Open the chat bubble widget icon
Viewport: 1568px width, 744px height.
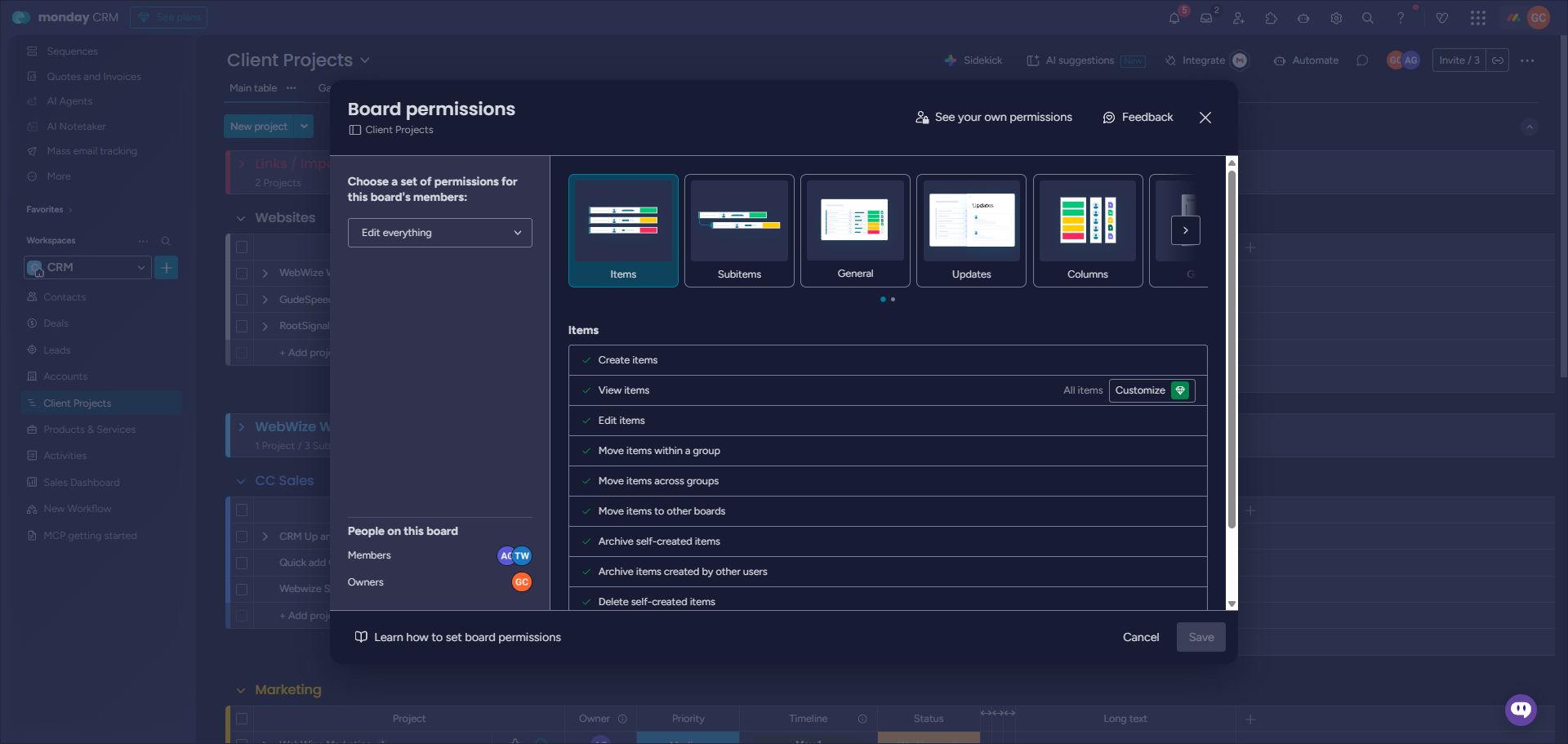pyautogui.click(x=1521, y=709)
